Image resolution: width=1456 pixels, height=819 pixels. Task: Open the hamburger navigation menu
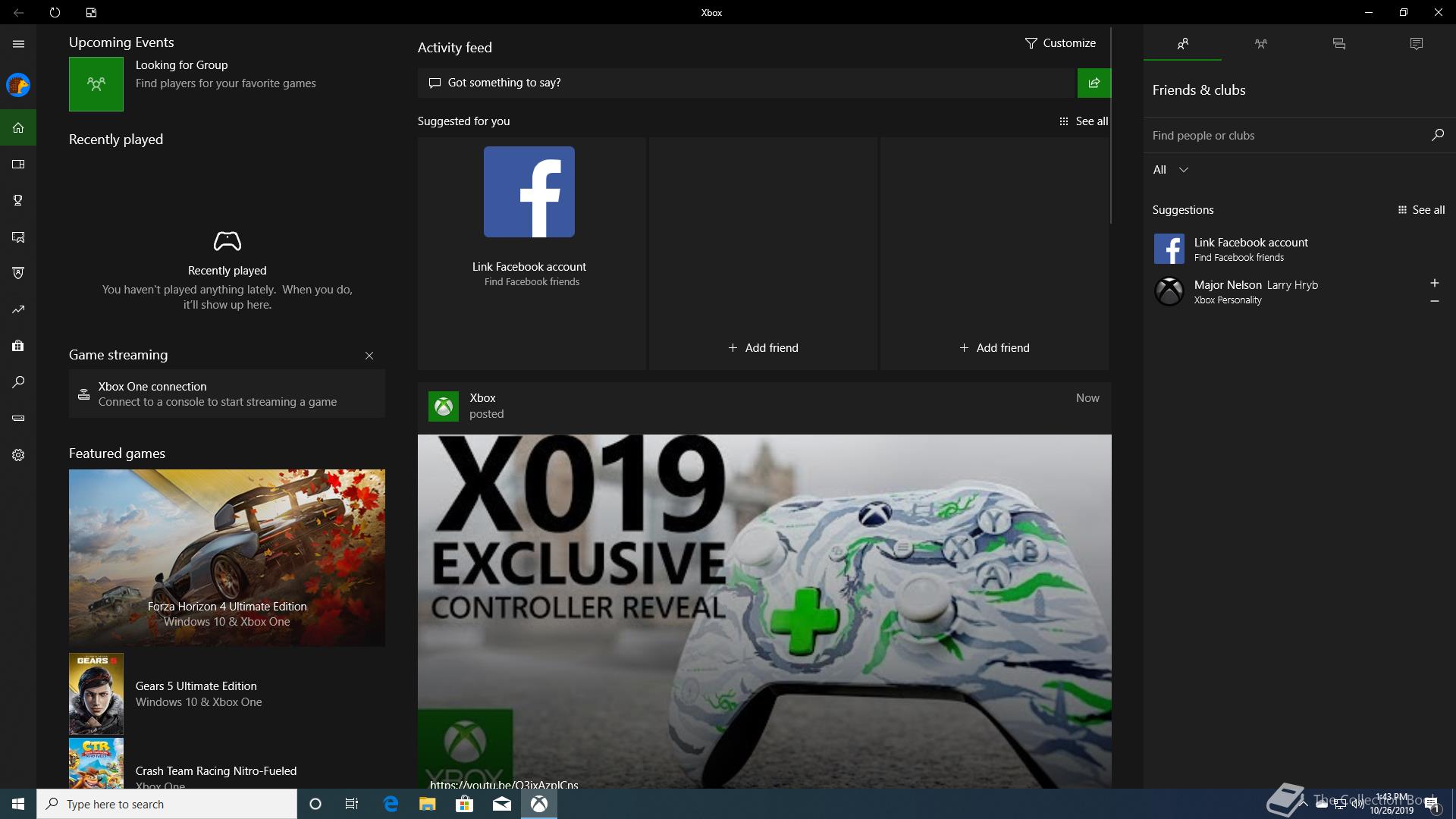click(18, 44)
